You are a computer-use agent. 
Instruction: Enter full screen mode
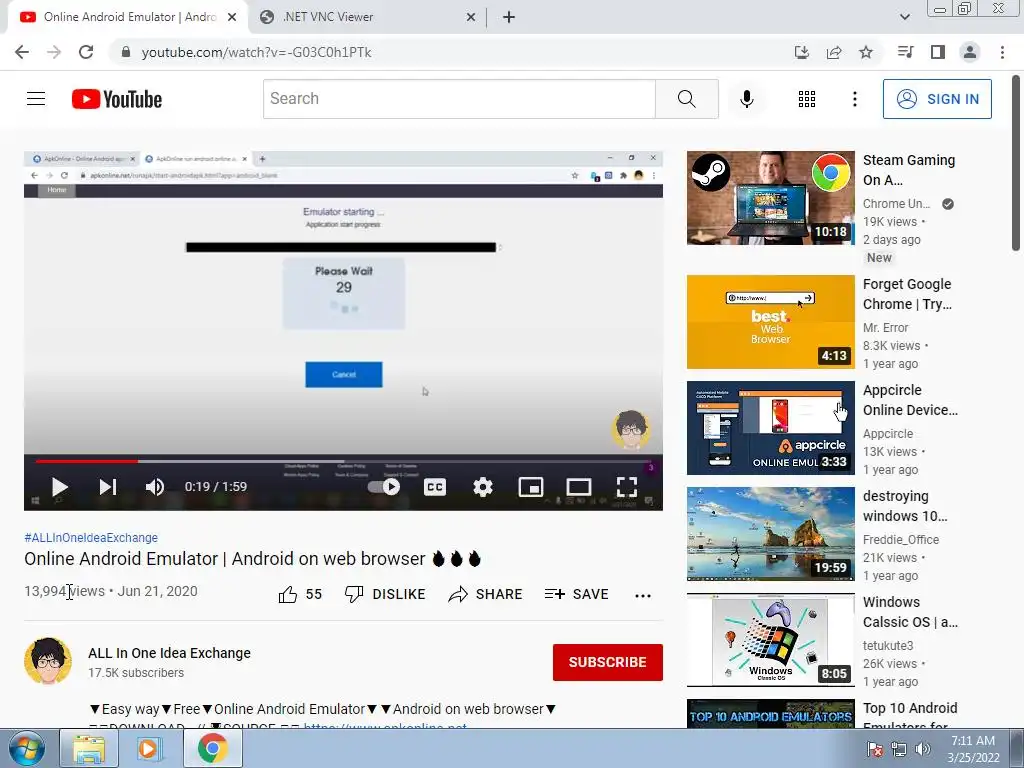627,487
